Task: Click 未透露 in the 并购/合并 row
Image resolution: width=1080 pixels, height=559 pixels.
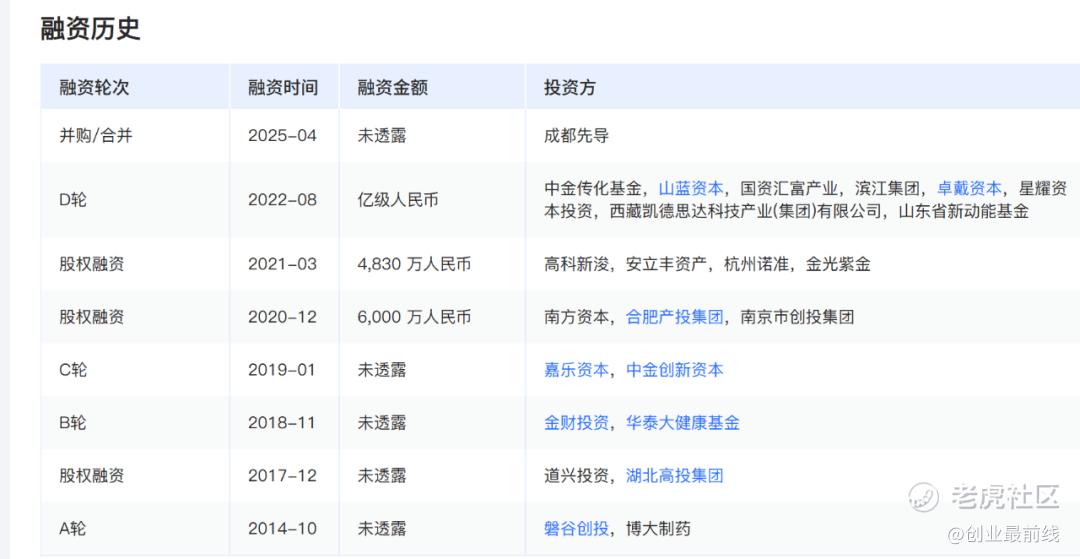Action: point(382,136)
